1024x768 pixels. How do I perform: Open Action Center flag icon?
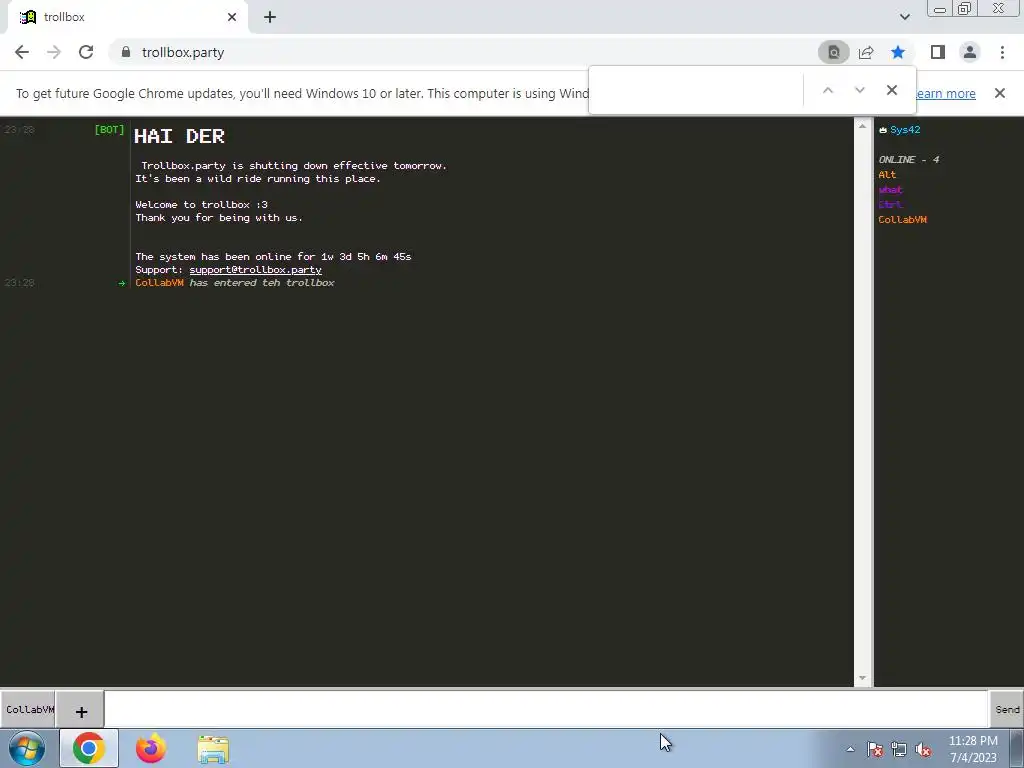(875, 749)
